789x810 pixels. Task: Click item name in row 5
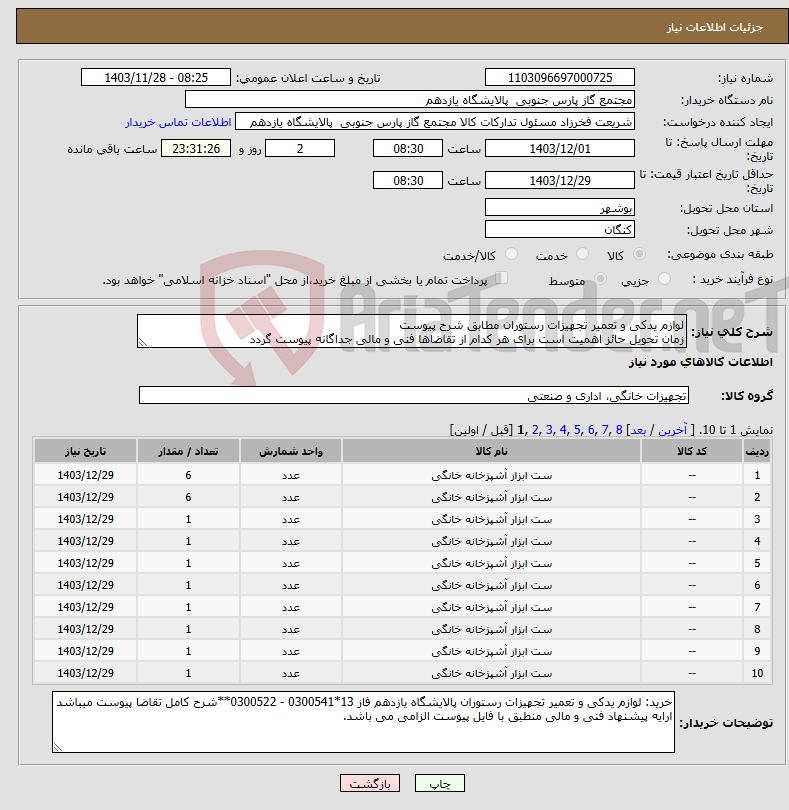(491, 563)
